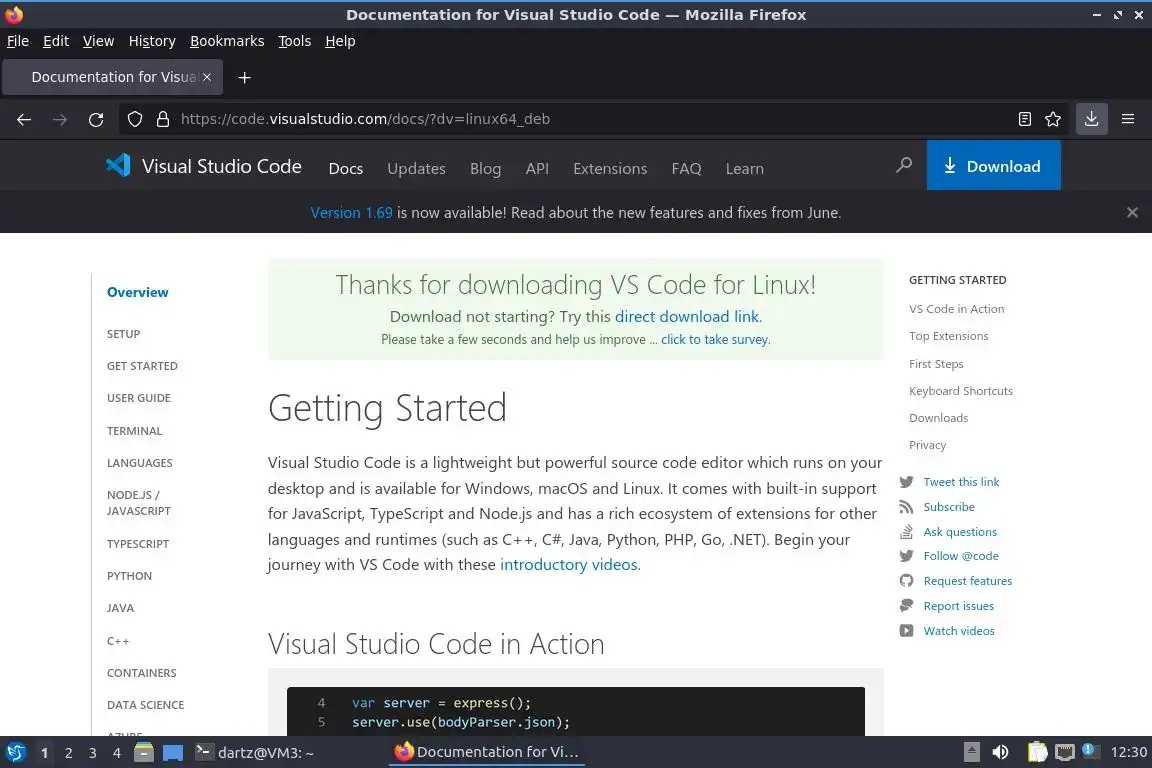Expand the PYTHON sidebar section
The image size is (1152, 768).
(129, 576)
